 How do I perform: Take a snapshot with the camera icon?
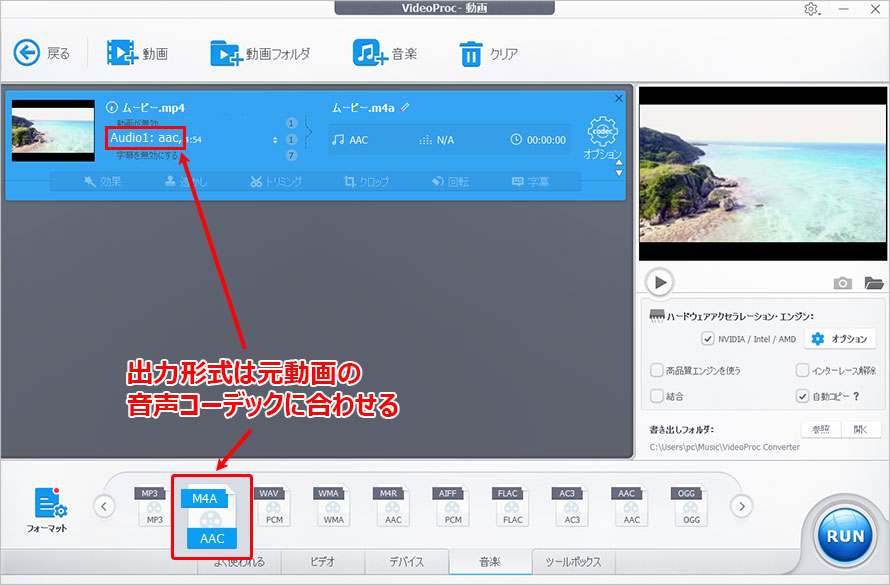click(842, 283)
